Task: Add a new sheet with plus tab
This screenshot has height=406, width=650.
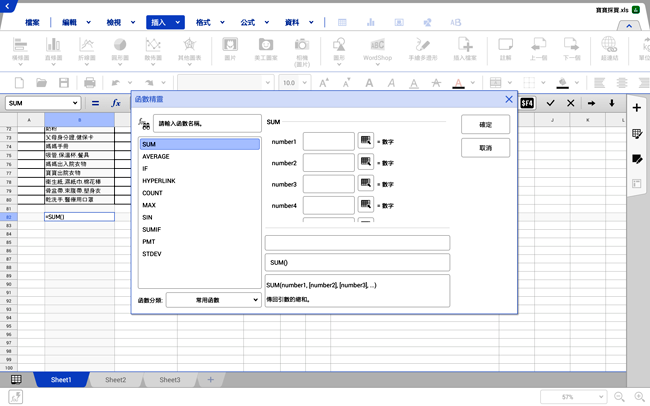Action: 211,380
